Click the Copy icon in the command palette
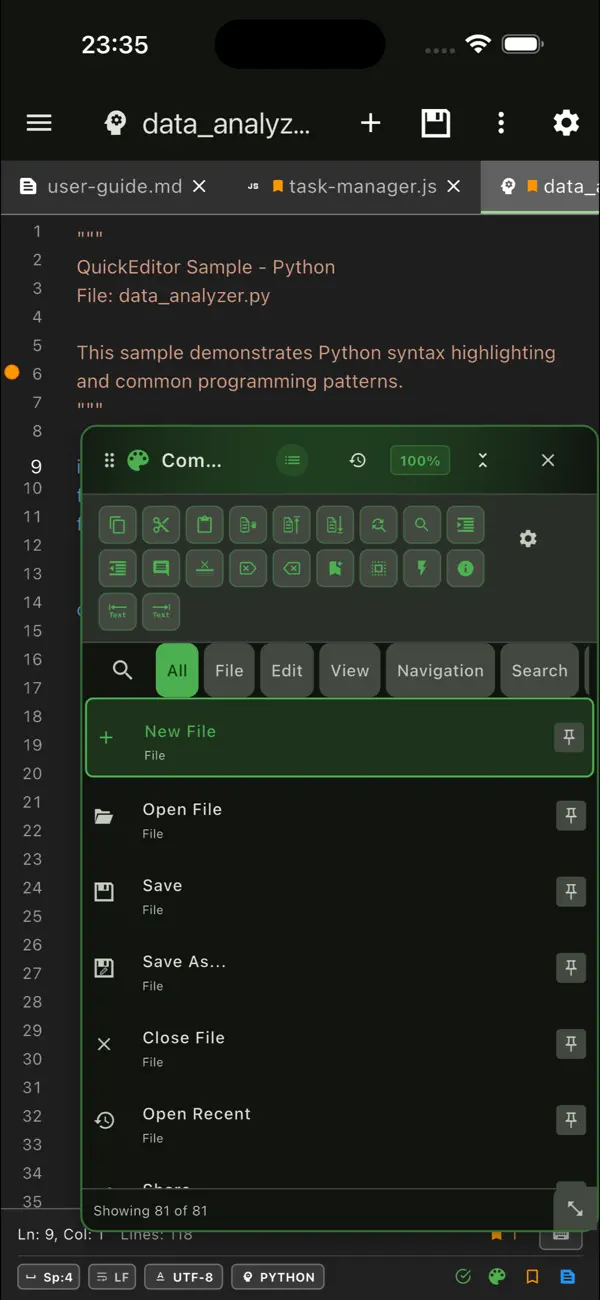600x1300 pixels. pos(117,525)
